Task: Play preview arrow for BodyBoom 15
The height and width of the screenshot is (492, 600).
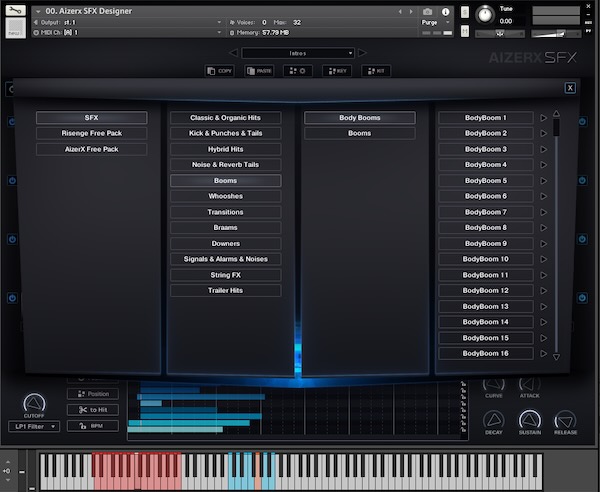Action: pyautogui.click(x=543, y=338)
